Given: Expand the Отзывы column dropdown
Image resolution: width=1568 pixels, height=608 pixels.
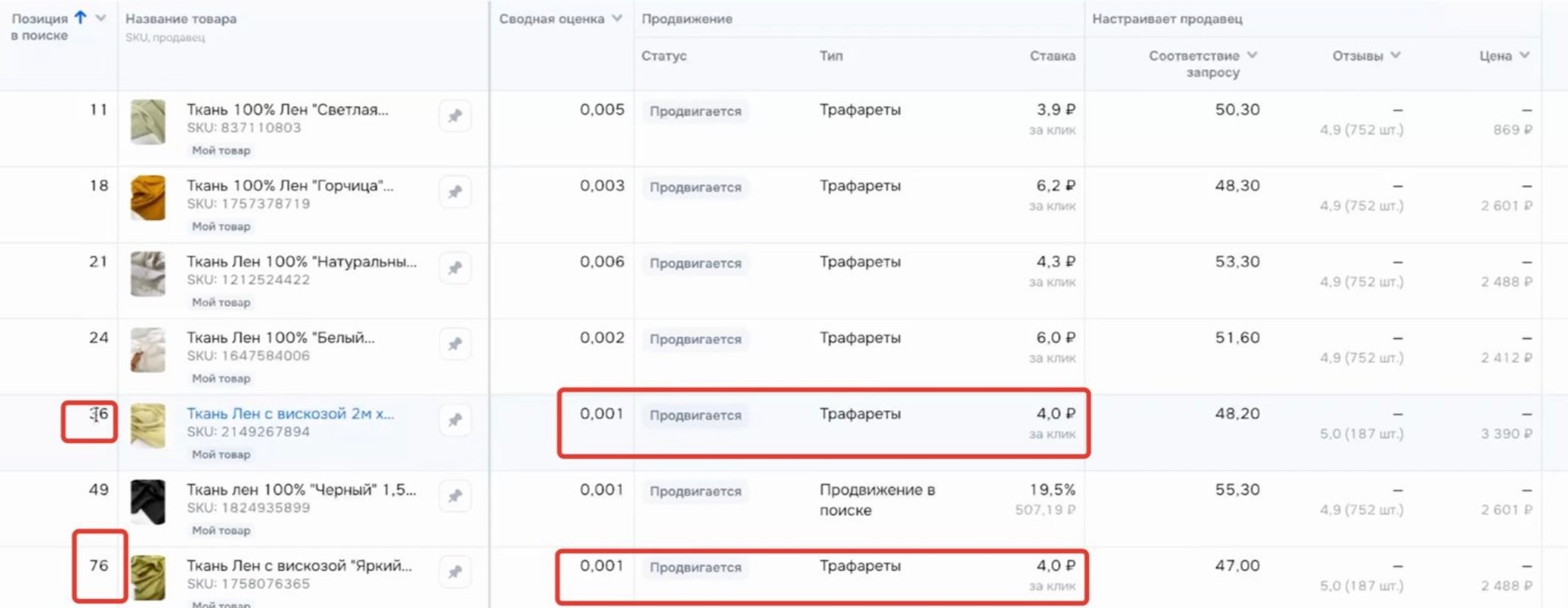Looking at the screenshot, I should tap(1396, 55).
